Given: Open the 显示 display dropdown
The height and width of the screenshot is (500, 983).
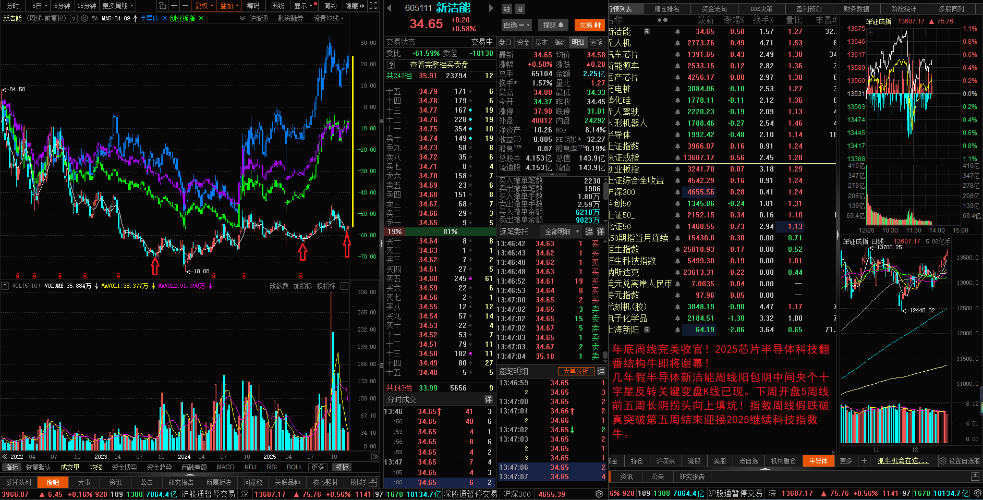Looking at the screenshot, I should point(304,6).
